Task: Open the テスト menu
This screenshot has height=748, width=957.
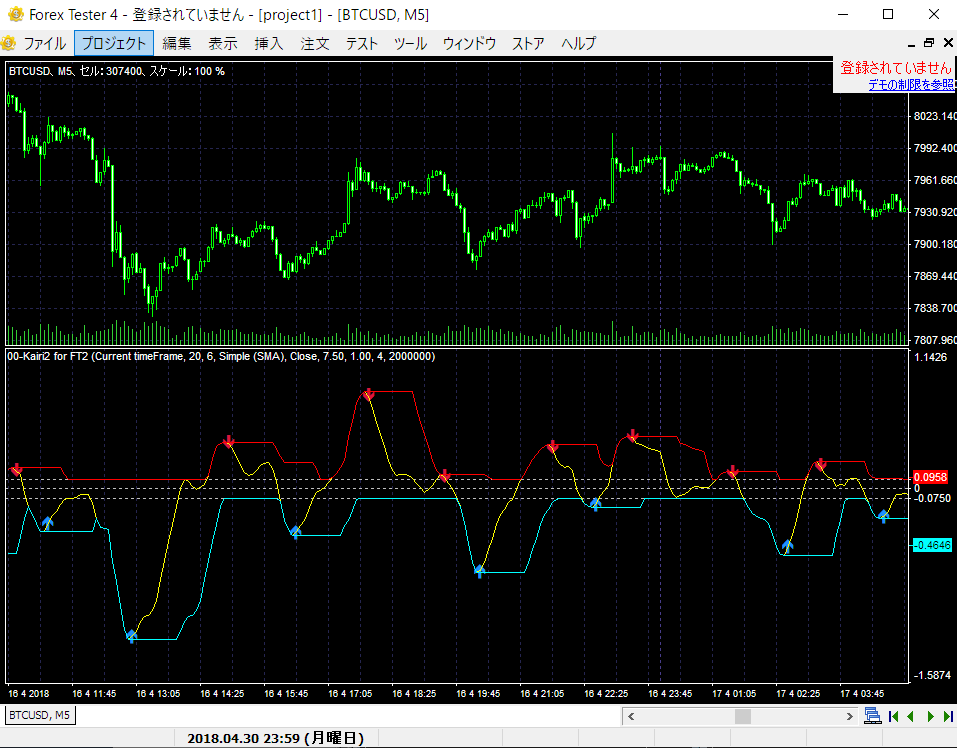Action: tap(362, 43)
